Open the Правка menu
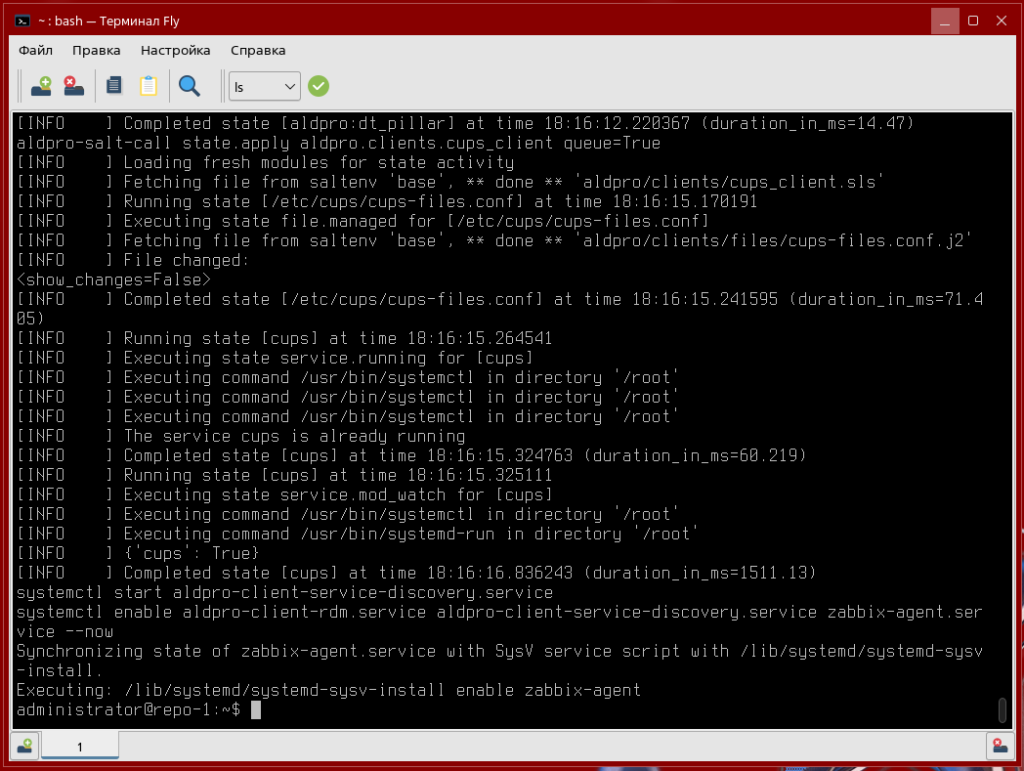The height and width of the screenshot is (771, 1024). [96, 50]
